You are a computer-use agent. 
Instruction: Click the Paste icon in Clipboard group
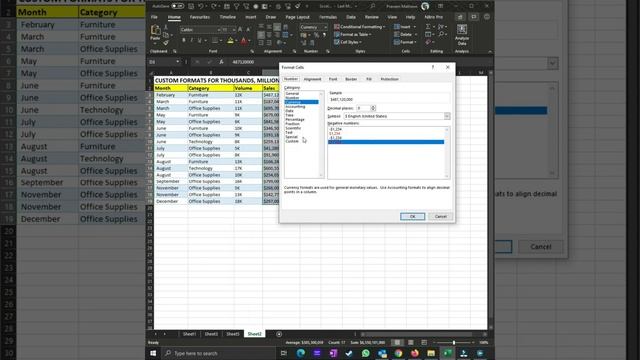click(x=155, y=31)
